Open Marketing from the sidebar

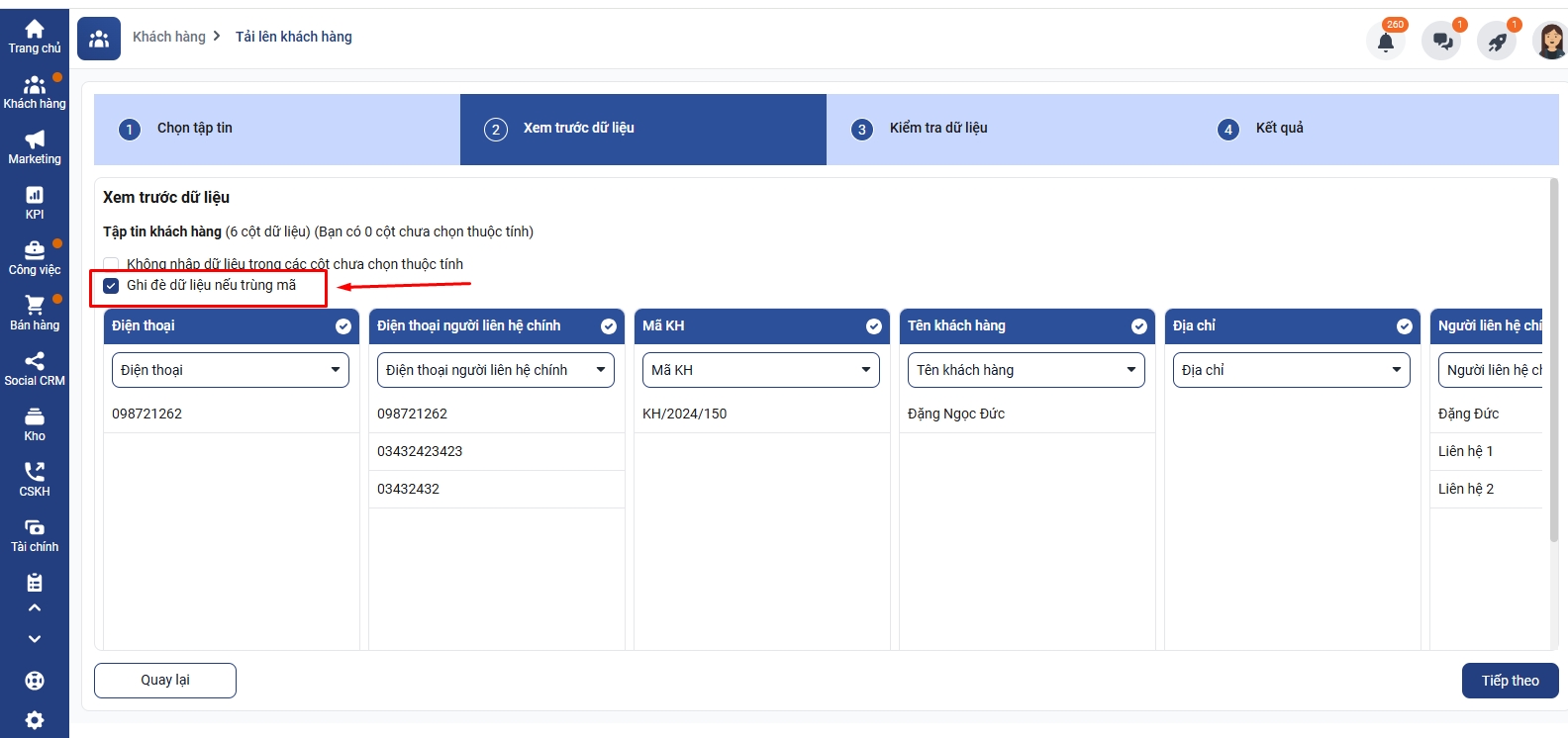pyautogui.click(x=35, y=147)
